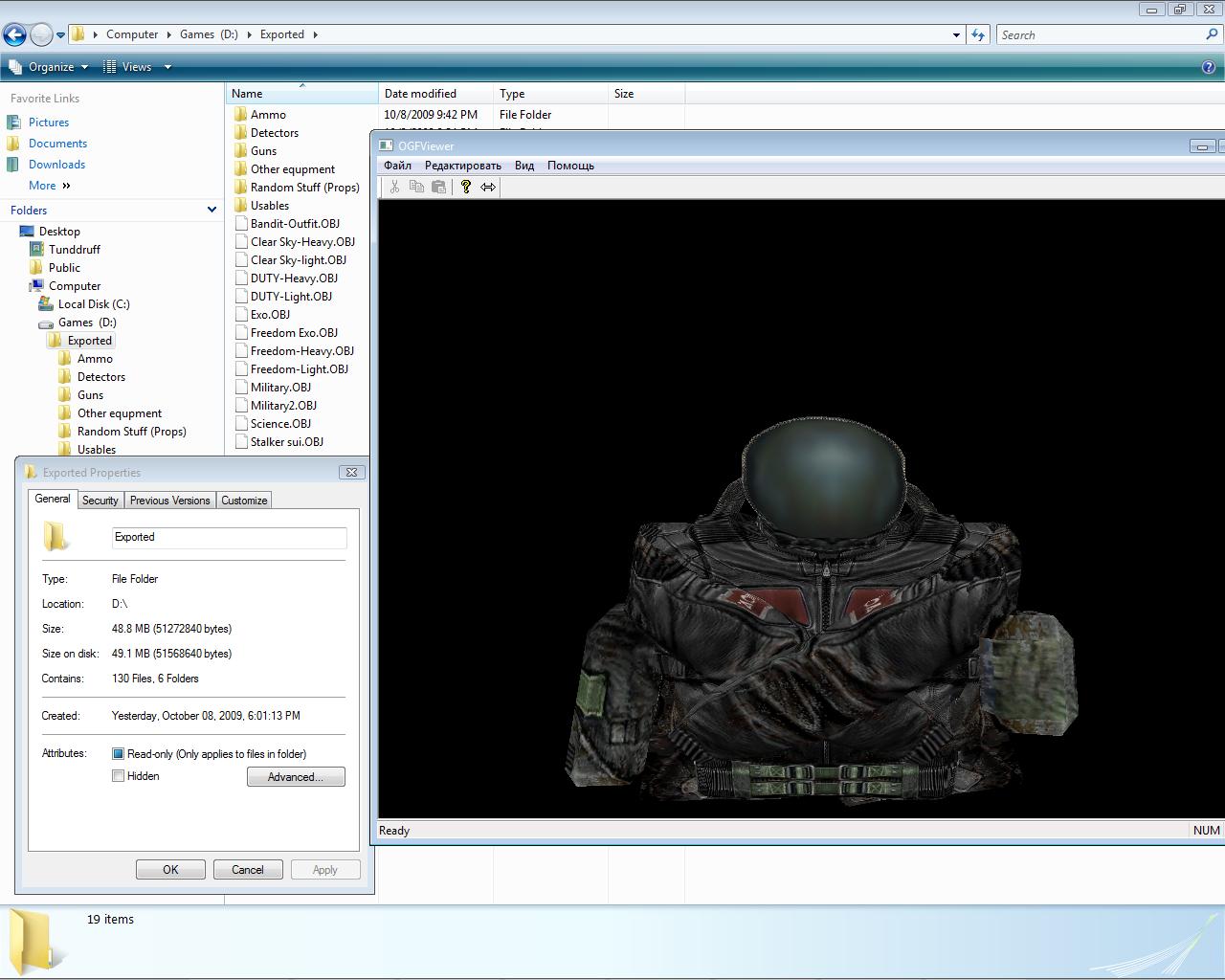Select Public folder in the tree
1225x980 pixels.
[x=64, y=268]
